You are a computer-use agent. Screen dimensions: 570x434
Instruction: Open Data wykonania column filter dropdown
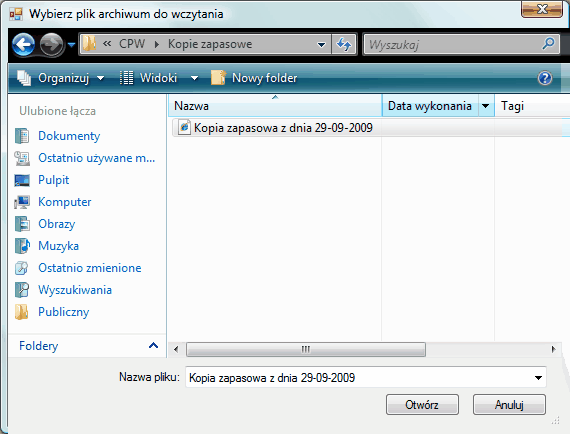(486, 106)
